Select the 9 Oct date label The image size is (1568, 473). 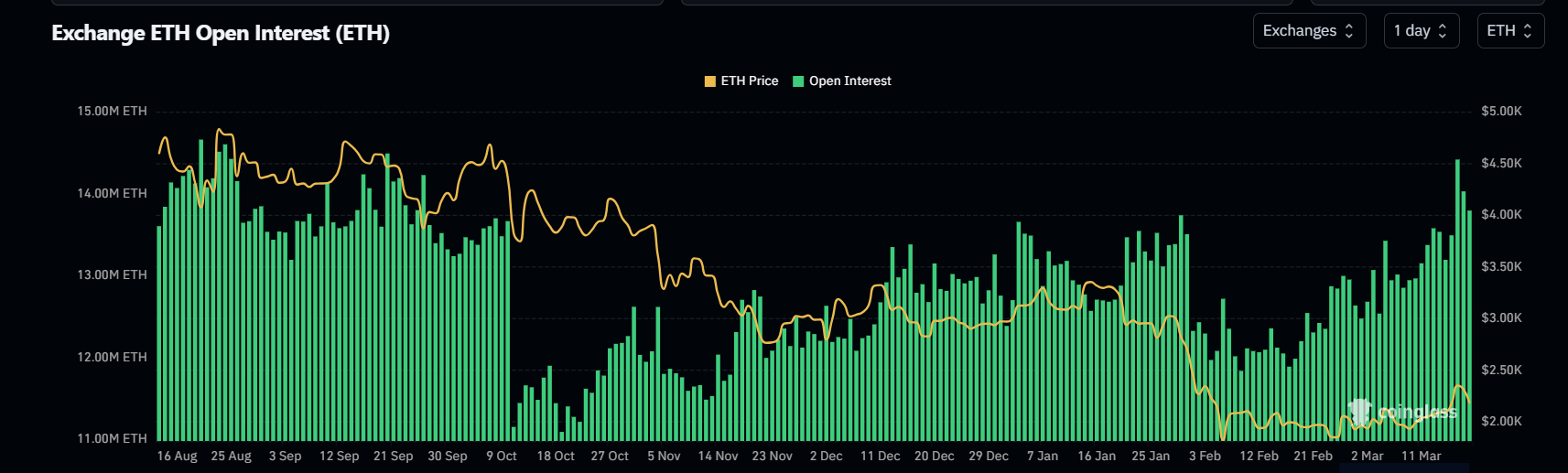pyautogui.click(x=502, y=456)
